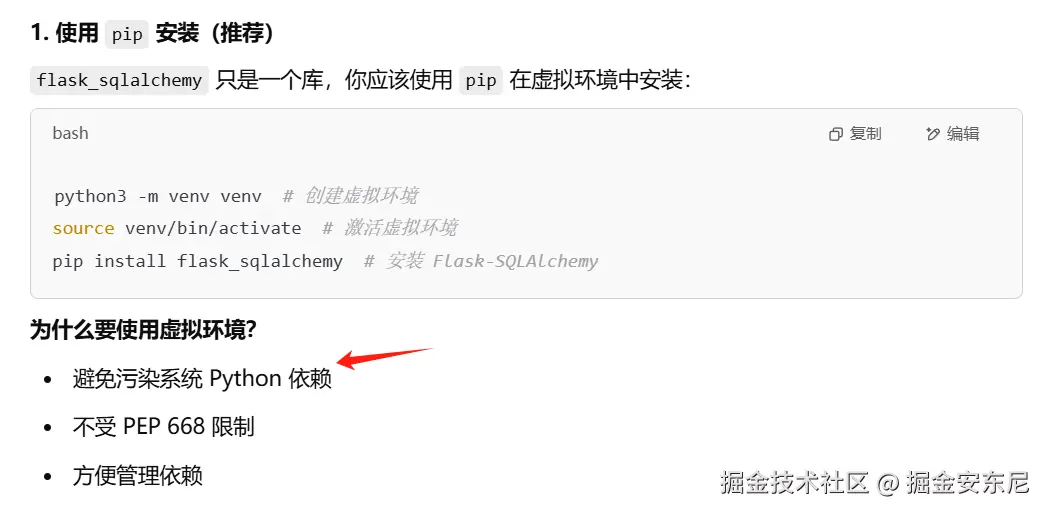Screen dimensions: 1047x513
Task: Click the 激活虚拟环境 comment
Action: pyautogui.click(x=390, y=228)
